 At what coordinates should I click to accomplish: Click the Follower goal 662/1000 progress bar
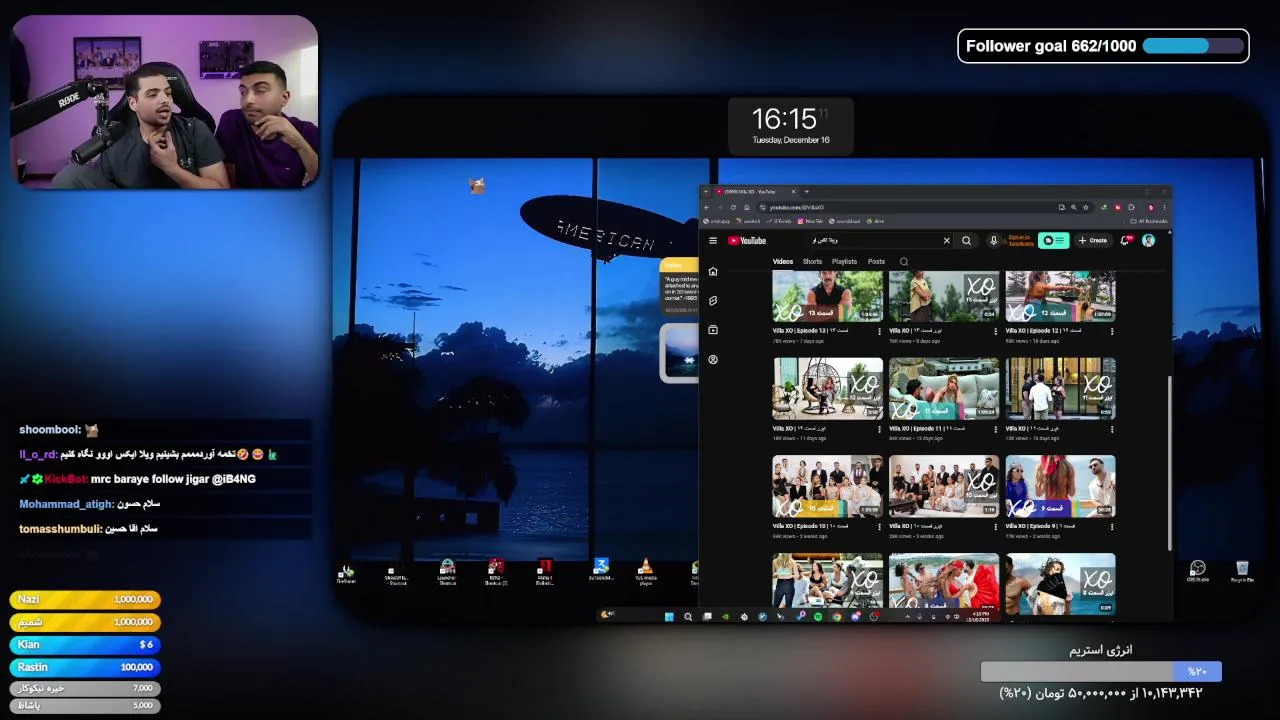point(1193,46)
